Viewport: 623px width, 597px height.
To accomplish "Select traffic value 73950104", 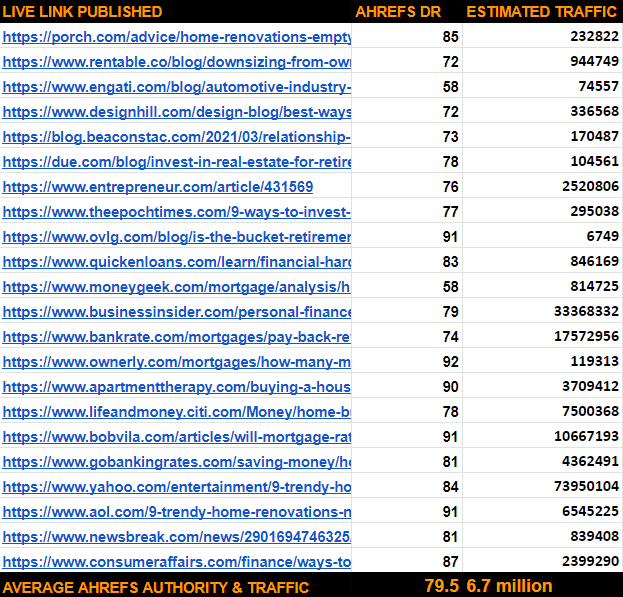I will click(x=586, y=487).
